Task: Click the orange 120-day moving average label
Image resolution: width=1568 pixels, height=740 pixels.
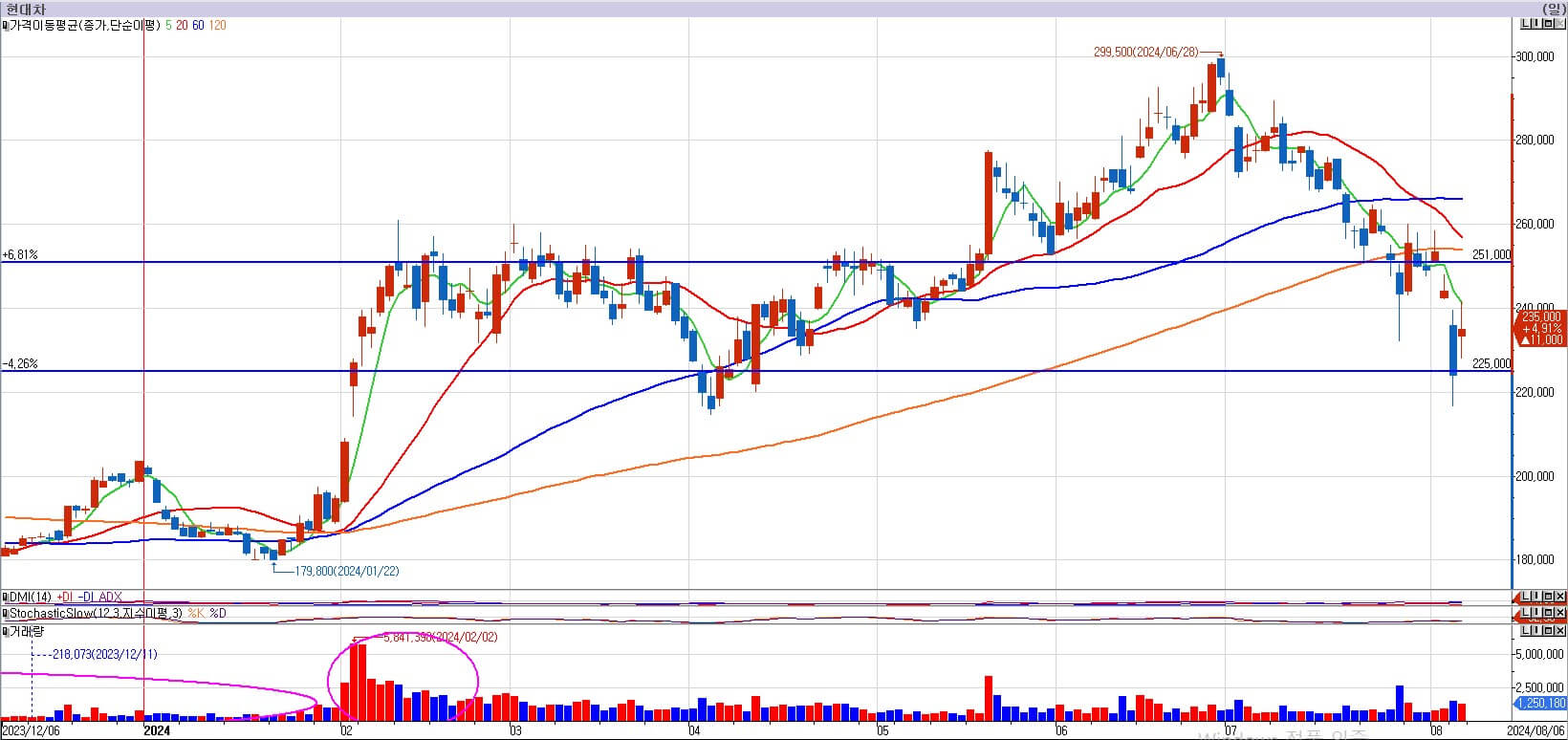Action: [217, 25]
